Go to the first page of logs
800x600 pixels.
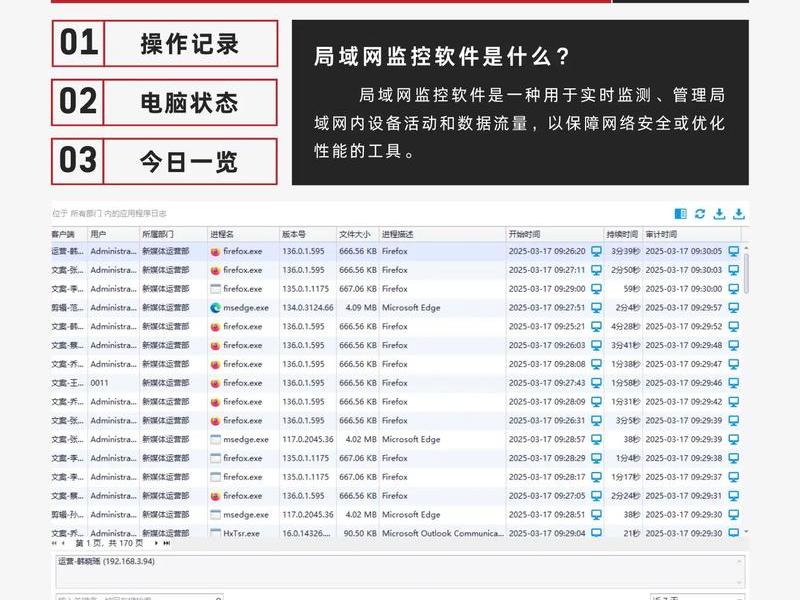point(54,543)
